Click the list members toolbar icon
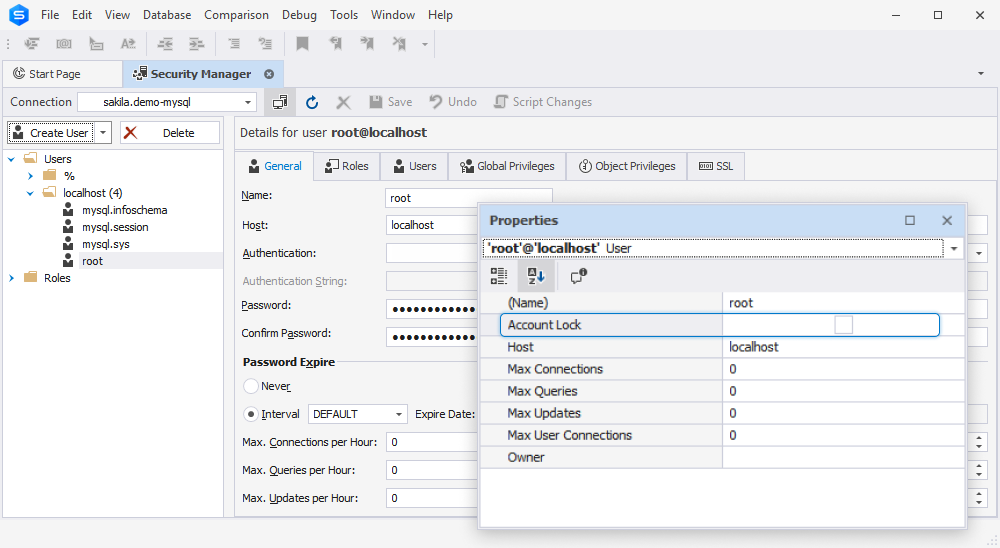1000x548 pixels. point(31,44)
